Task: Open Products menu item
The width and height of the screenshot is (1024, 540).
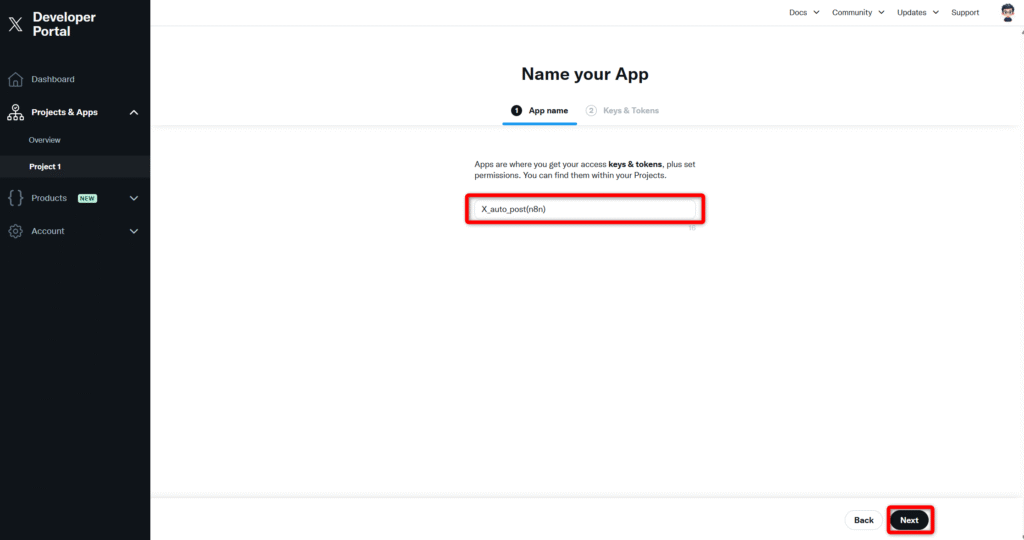Action: coord(49,198)
